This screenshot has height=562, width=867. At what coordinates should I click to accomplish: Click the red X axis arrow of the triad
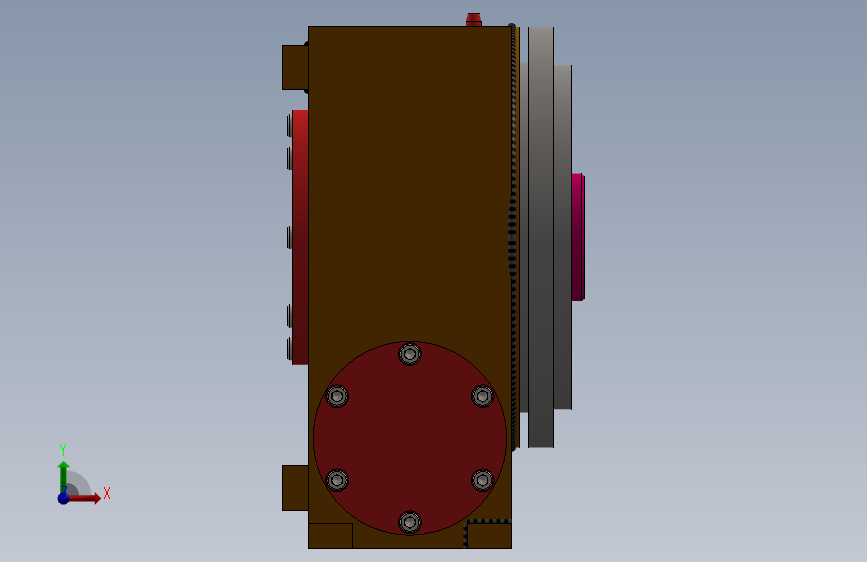pyautogui.click(x=84, y=498)
